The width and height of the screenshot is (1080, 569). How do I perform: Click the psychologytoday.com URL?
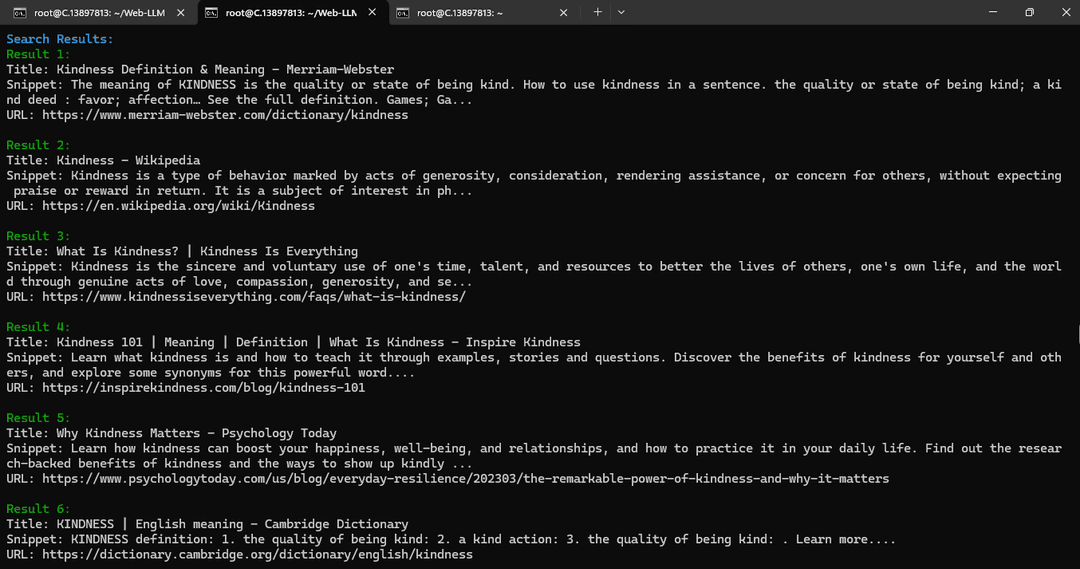click(466, 479)
